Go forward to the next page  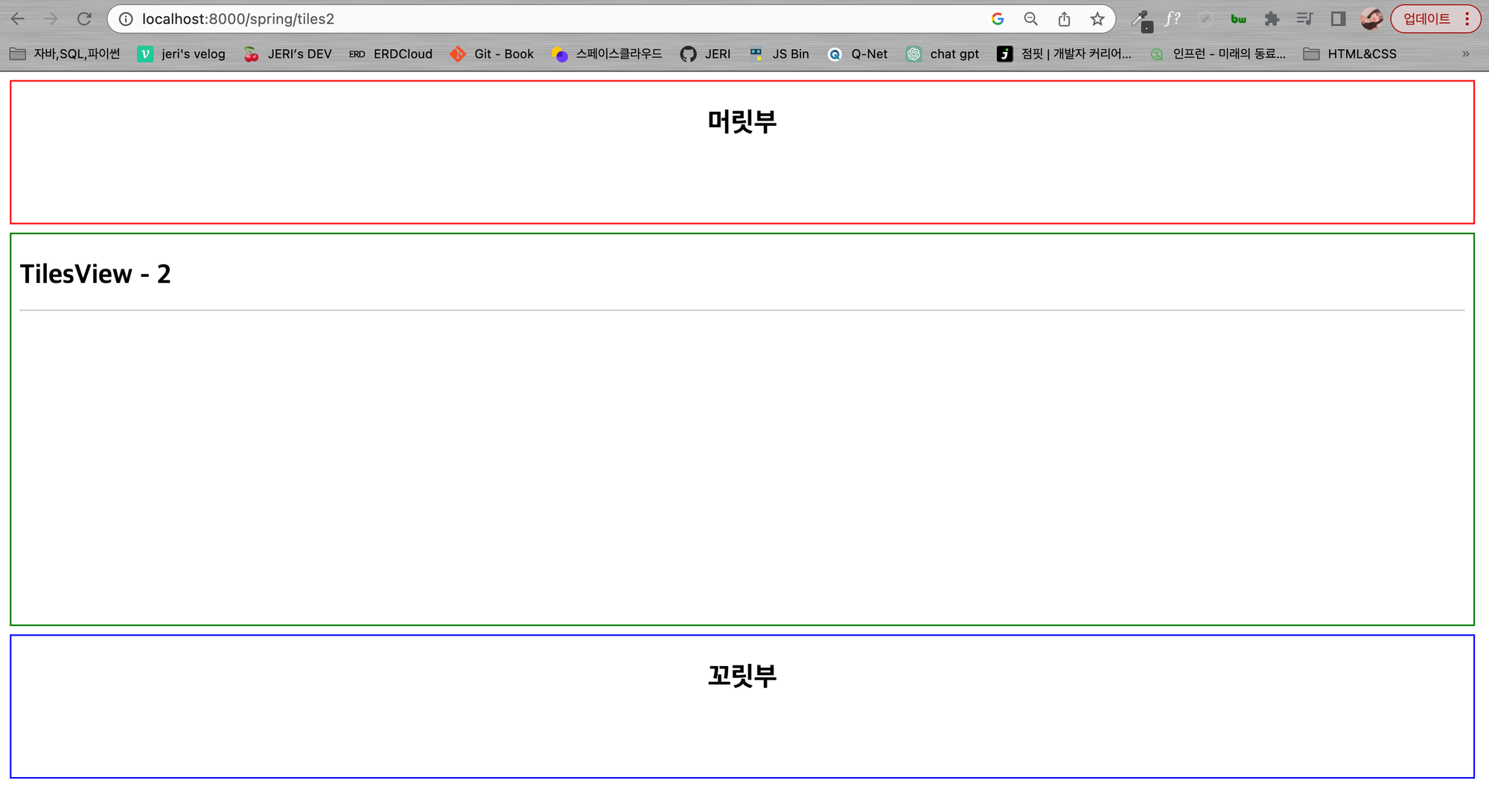coord(51,19)
